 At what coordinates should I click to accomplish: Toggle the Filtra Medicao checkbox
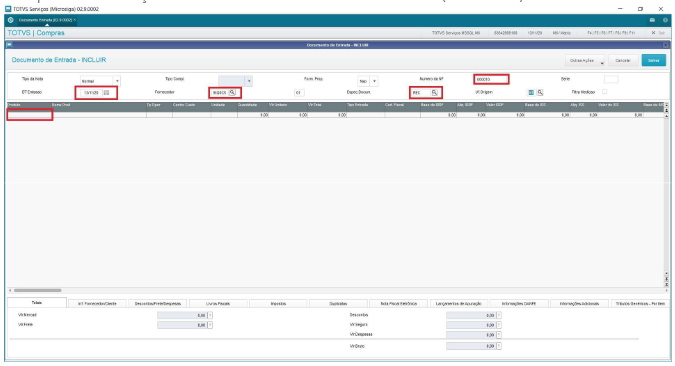point(605,91)
